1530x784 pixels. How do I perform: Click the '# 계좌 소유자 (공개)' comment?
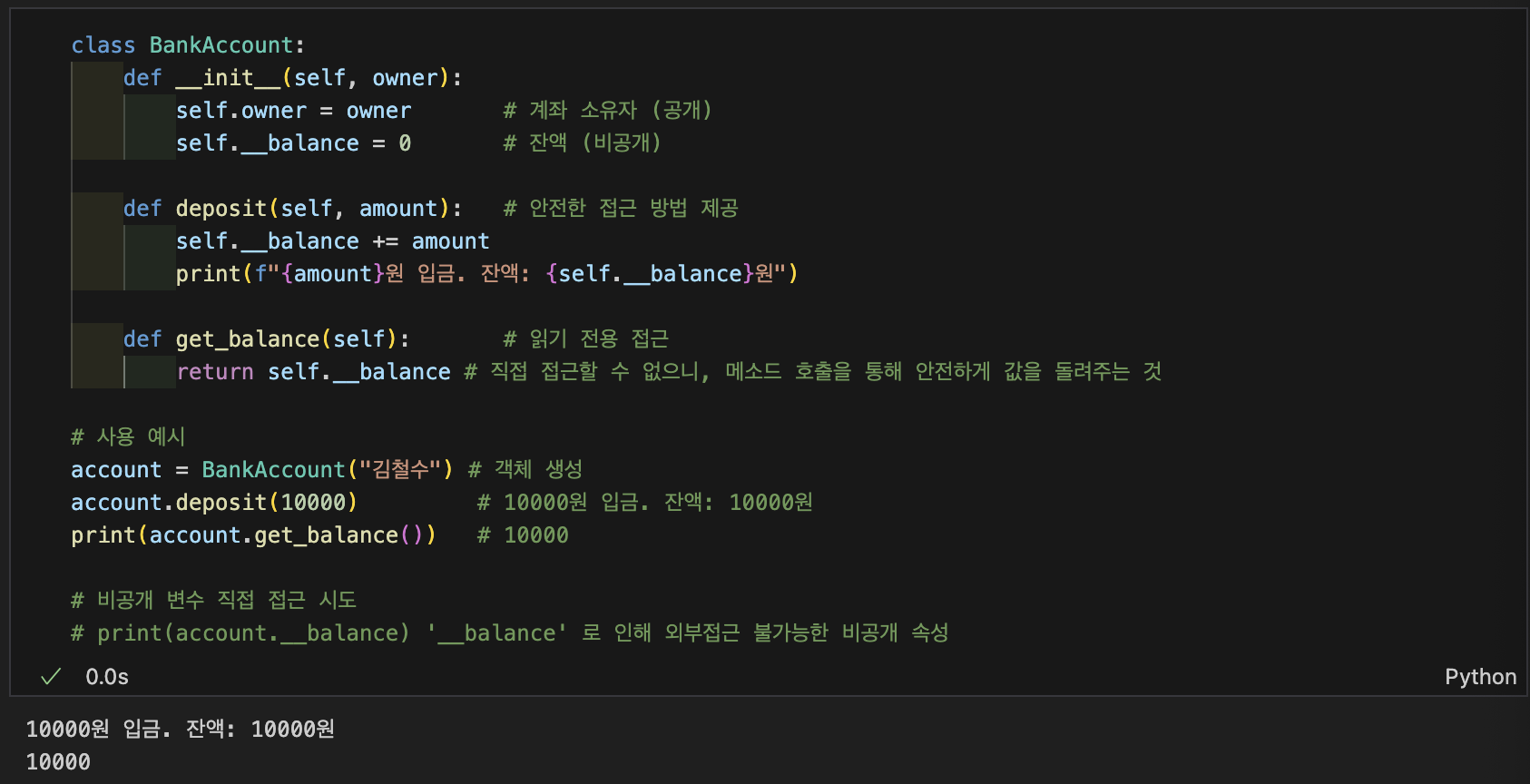tap(608, 111)
